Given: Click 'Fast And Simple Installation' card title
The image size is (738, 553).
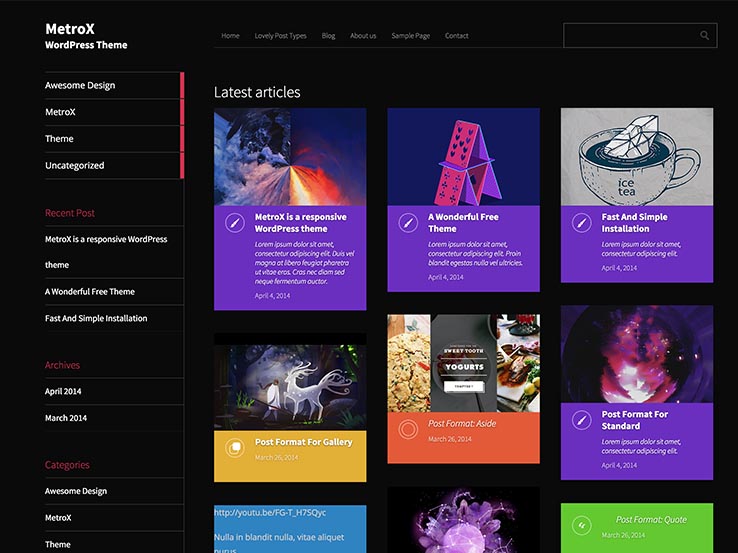Looking at the screenshot, I should tap(634, 223).
